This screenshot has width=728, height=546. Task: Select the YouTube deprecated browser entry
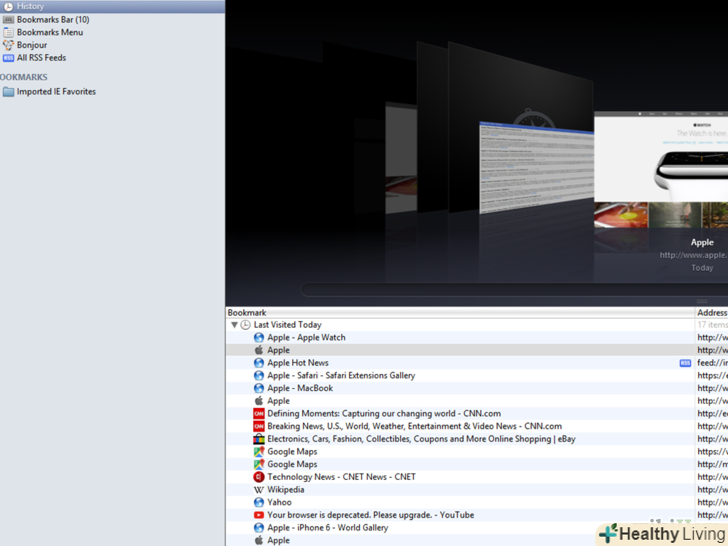point(370,515)
